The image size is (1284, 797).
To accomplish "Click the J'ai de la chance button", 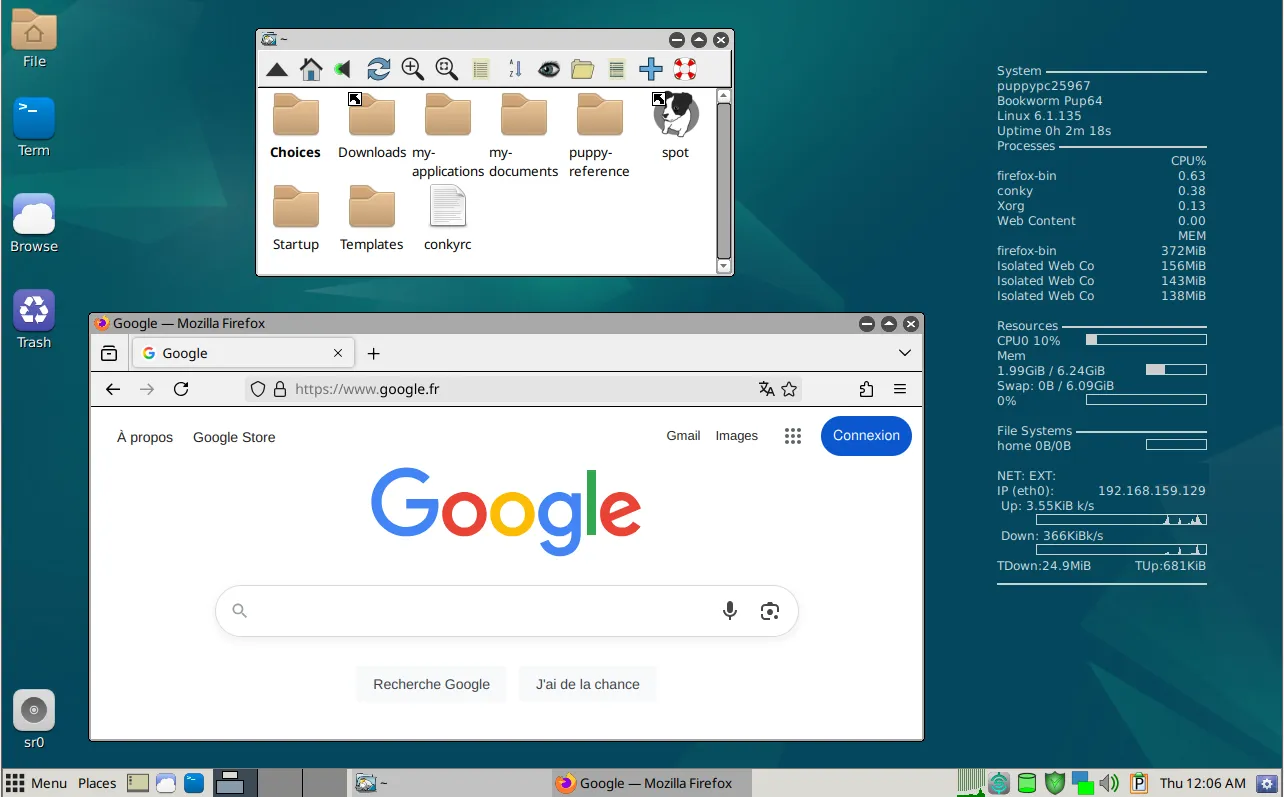I will [588, 684].
